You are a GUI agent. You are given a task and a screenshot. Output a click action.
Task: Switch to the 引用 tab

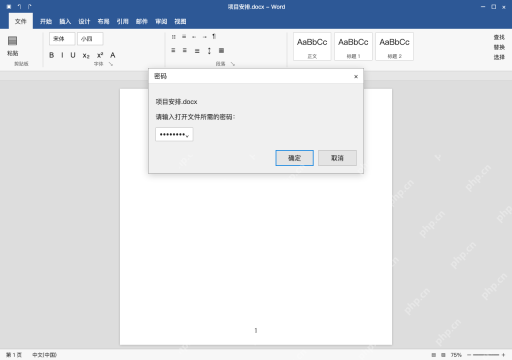pos(122,21)
